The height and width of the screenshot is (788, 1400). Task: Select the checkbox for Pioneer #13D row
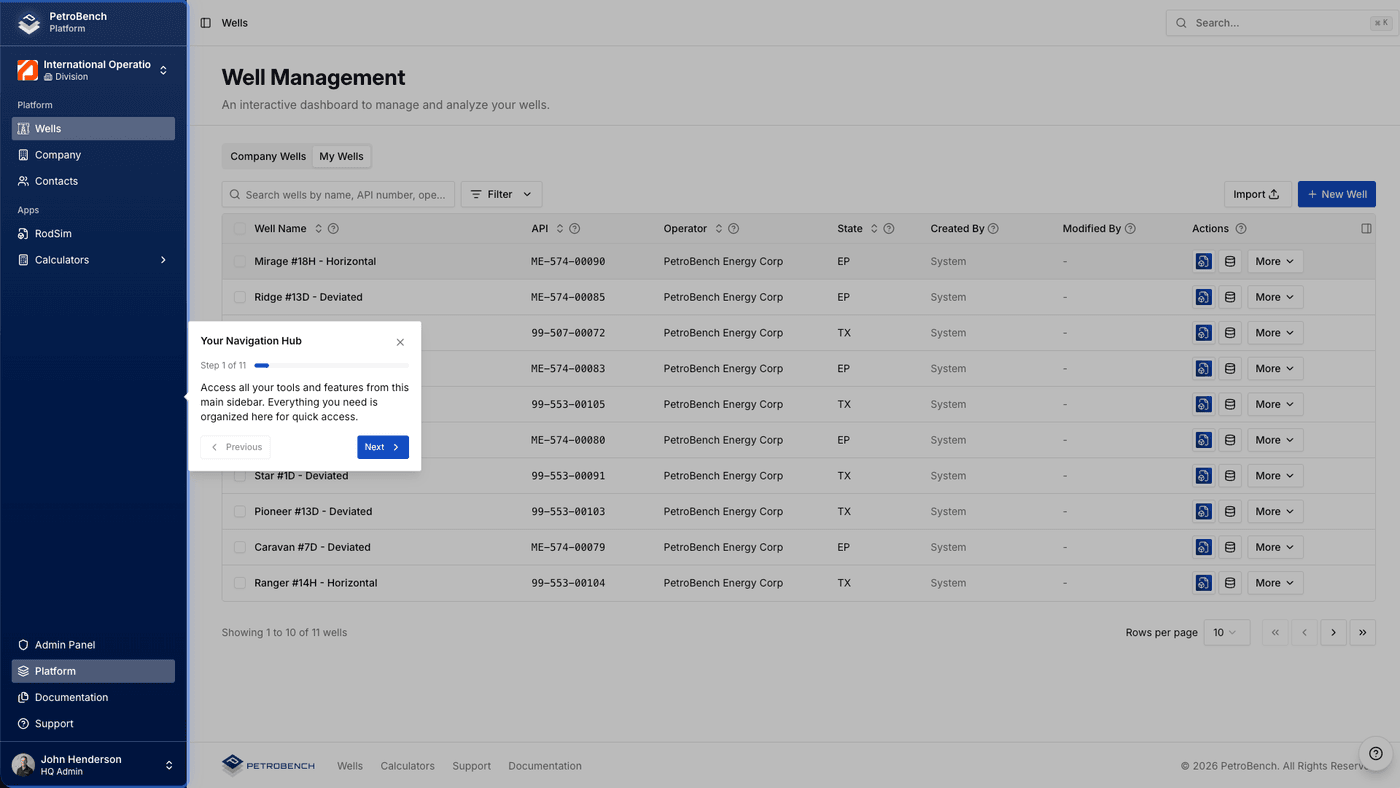click(239, 511)
